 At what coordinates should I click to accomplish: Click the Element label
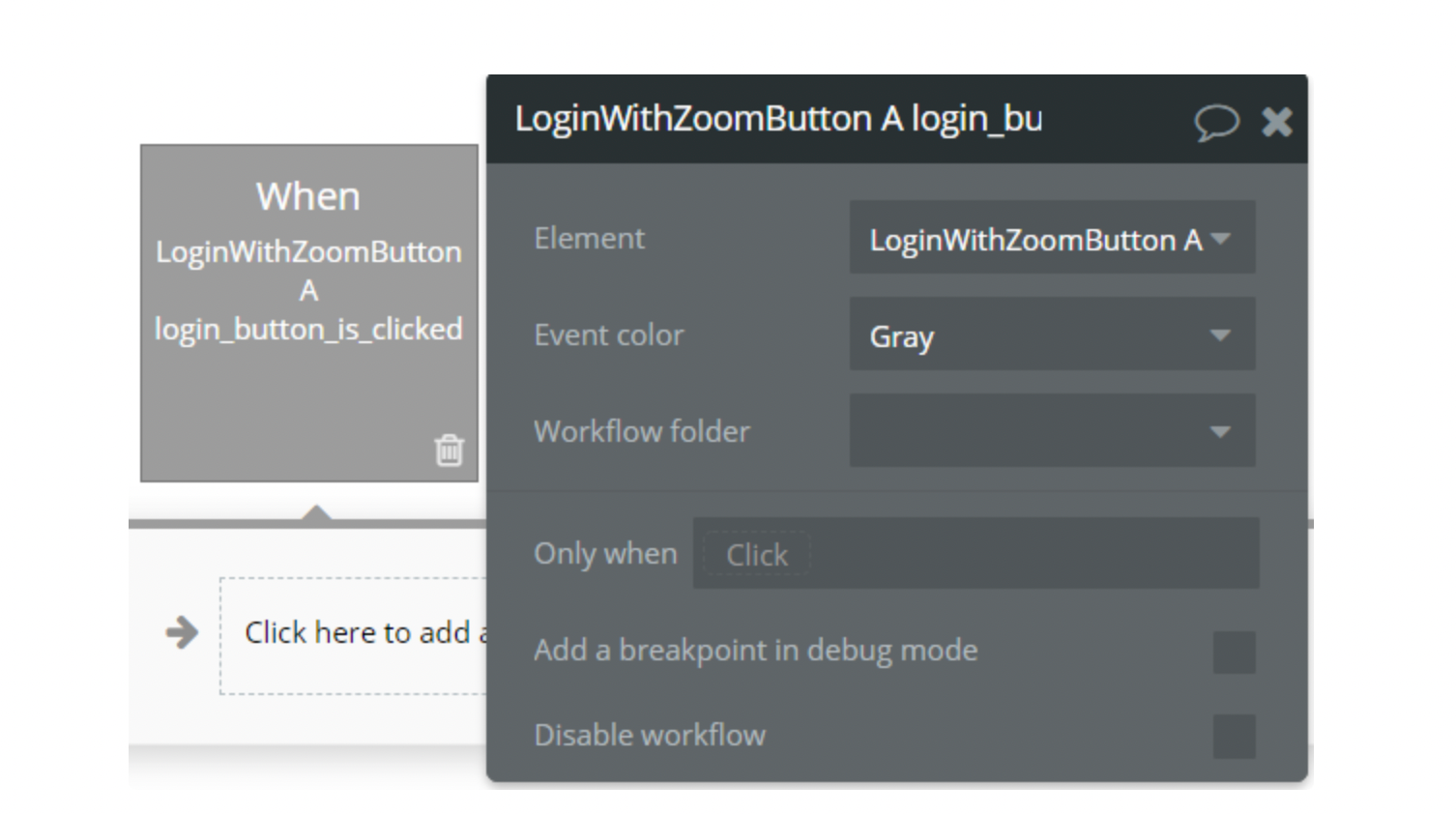[589, 238]
